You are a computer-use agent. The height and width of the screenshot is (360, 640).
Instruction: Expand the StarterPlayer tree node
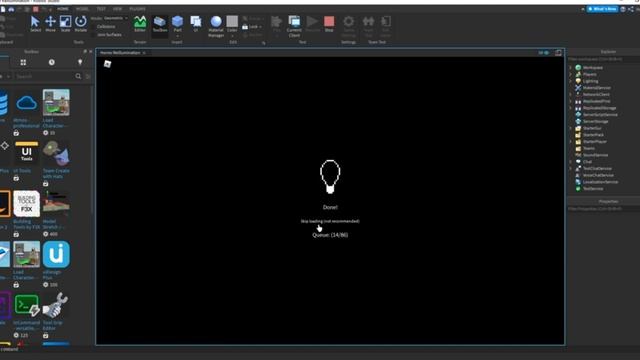pyautogui.click(x=571, y=142)
